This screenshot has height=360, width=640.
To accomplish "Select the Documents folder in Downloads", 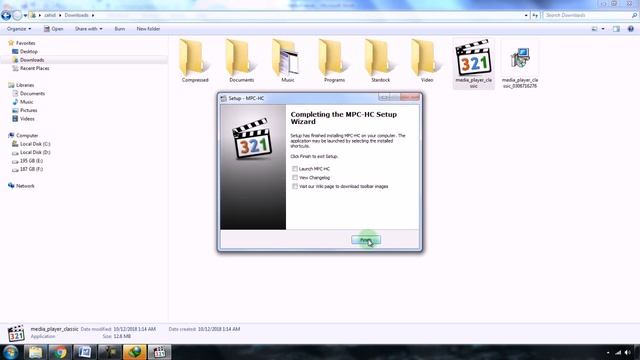I will (241, 61).
